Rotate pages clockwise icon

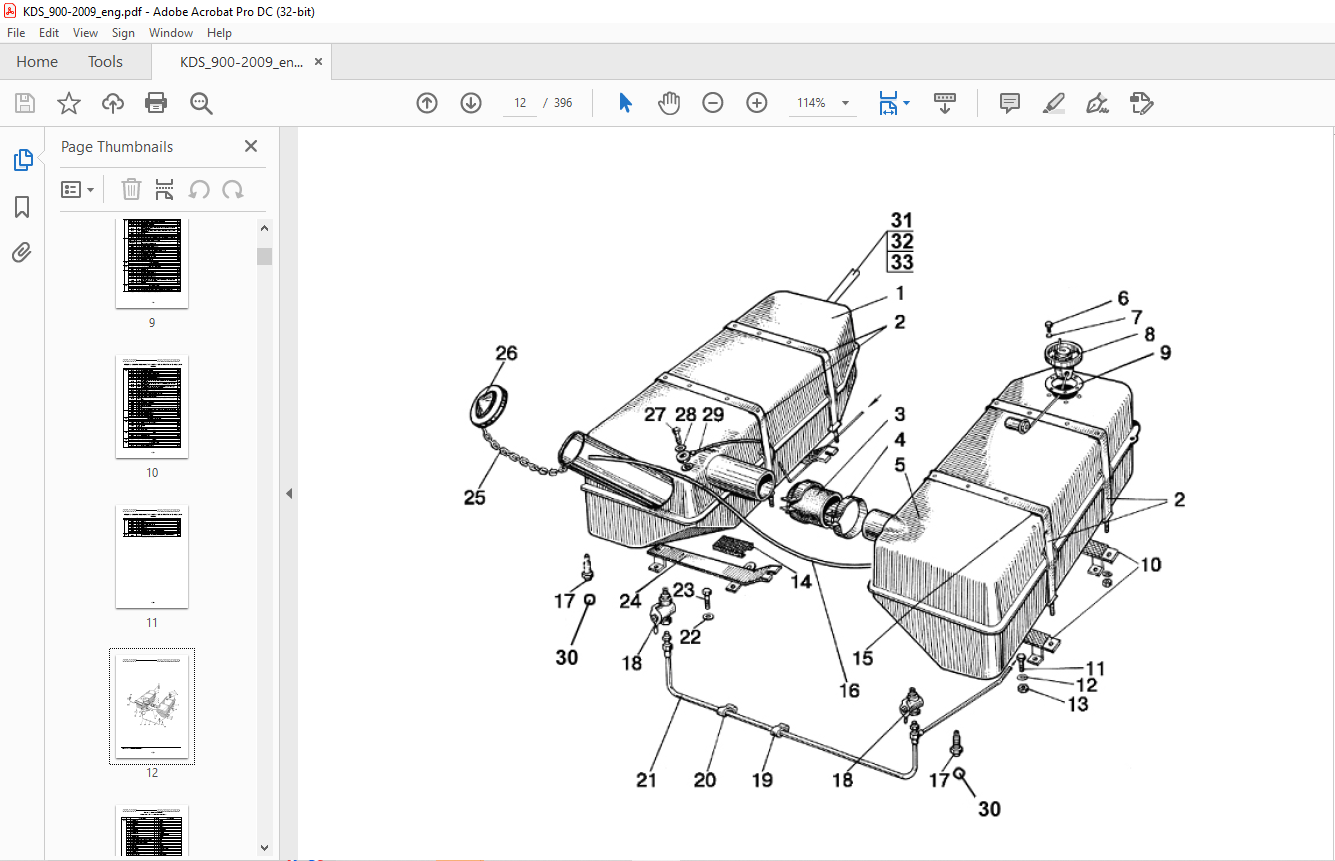[233, 189]
